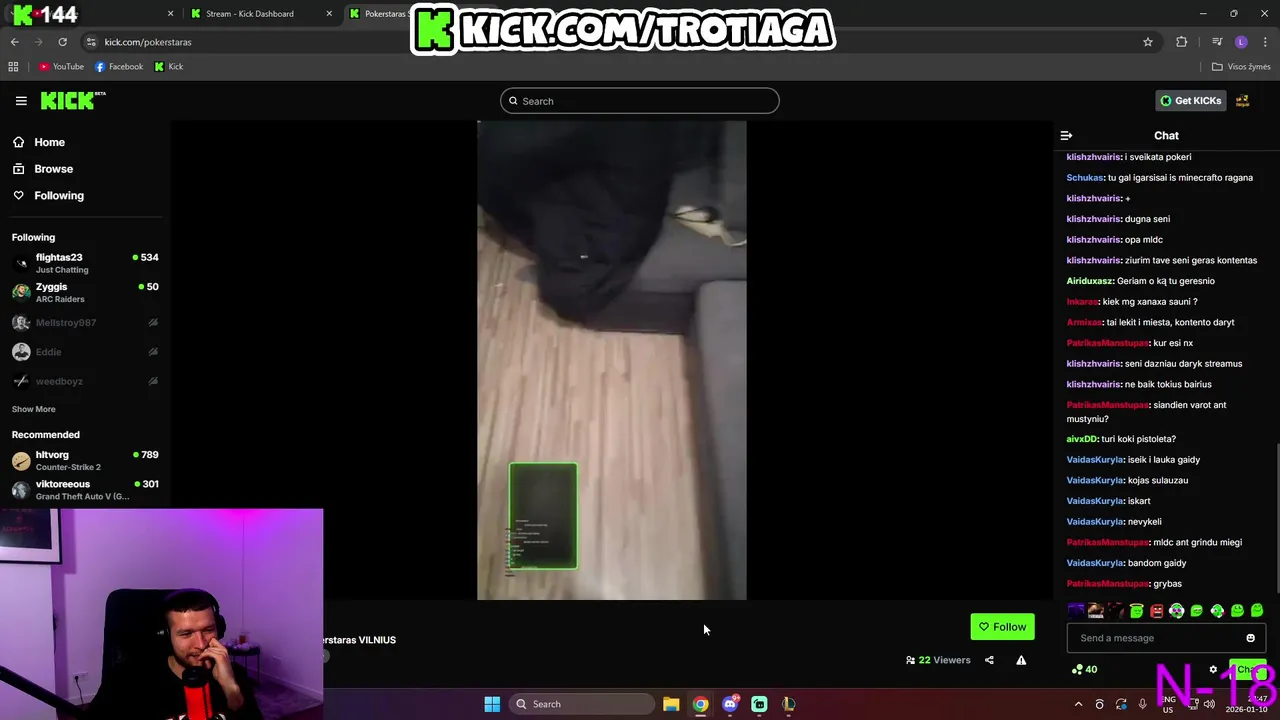Open the emoji picker in chat input
The height and width of the screenshot is (720, 1280).
click(1250, 638)
